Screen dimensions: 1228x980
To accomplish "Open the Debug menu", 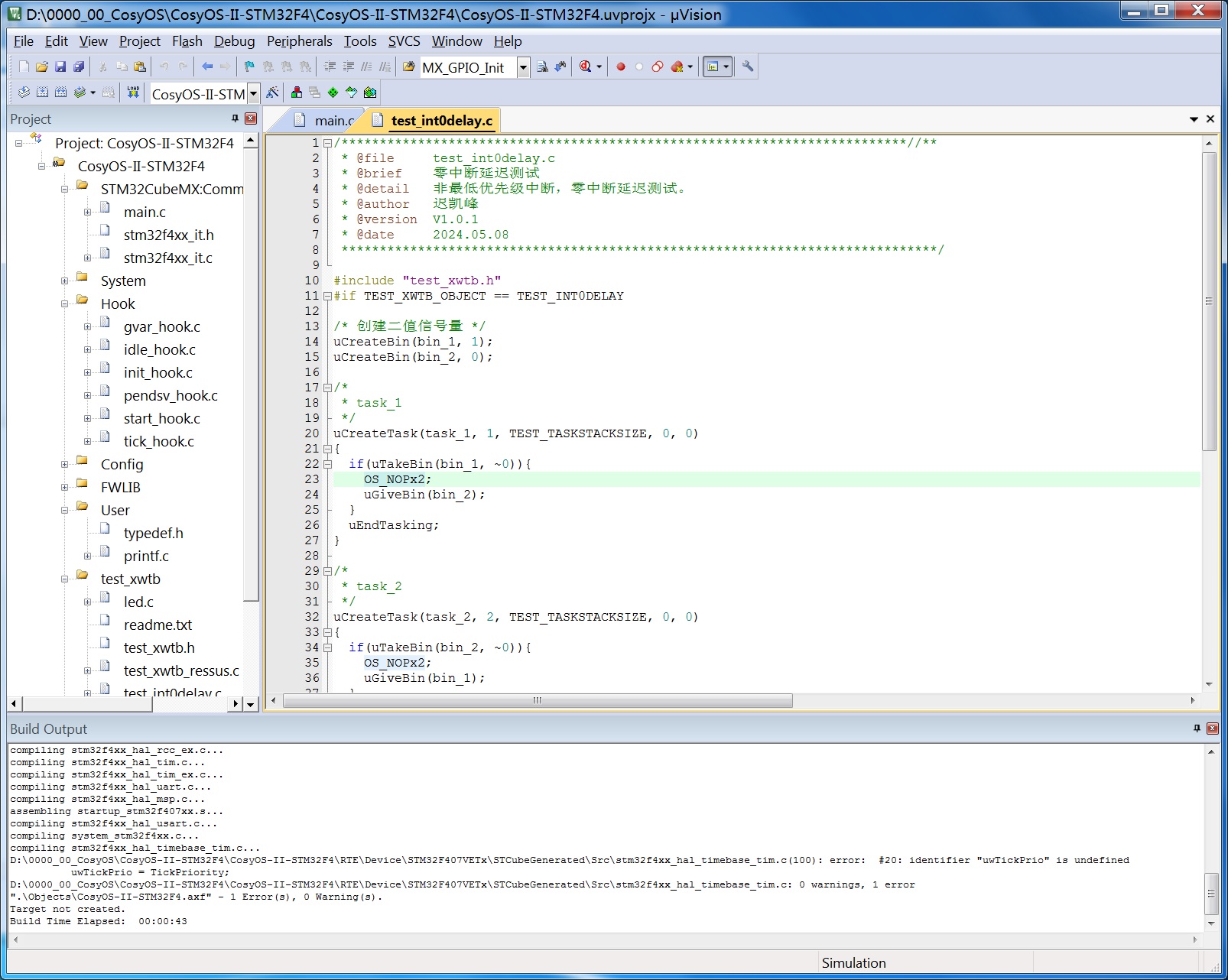I will click(x=234, y=41).
